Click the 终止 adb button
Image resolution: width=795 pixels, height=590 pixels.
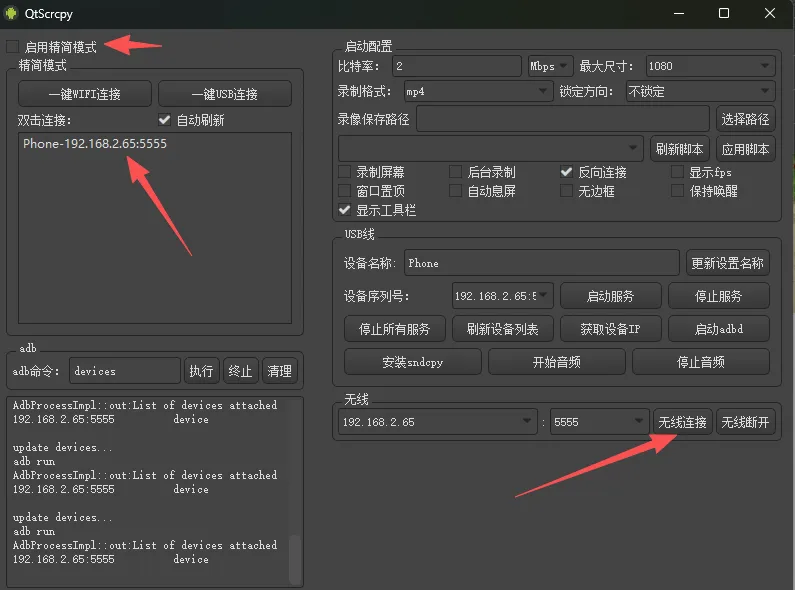click(240, 371)
